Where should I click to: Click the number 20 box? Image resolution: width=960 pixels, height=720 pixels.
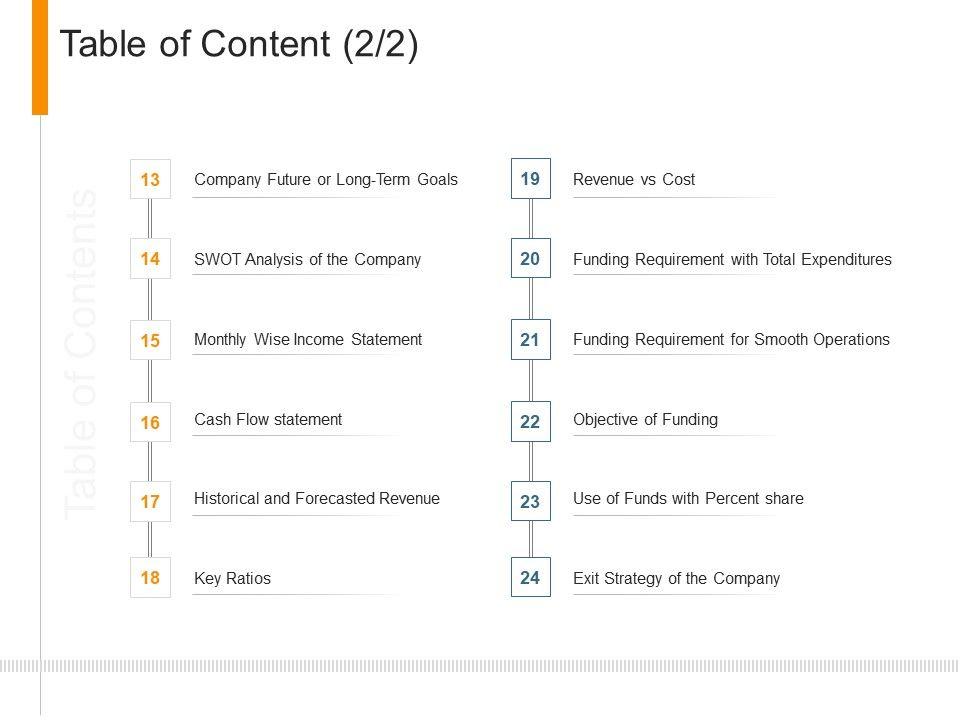pos(530,259)
